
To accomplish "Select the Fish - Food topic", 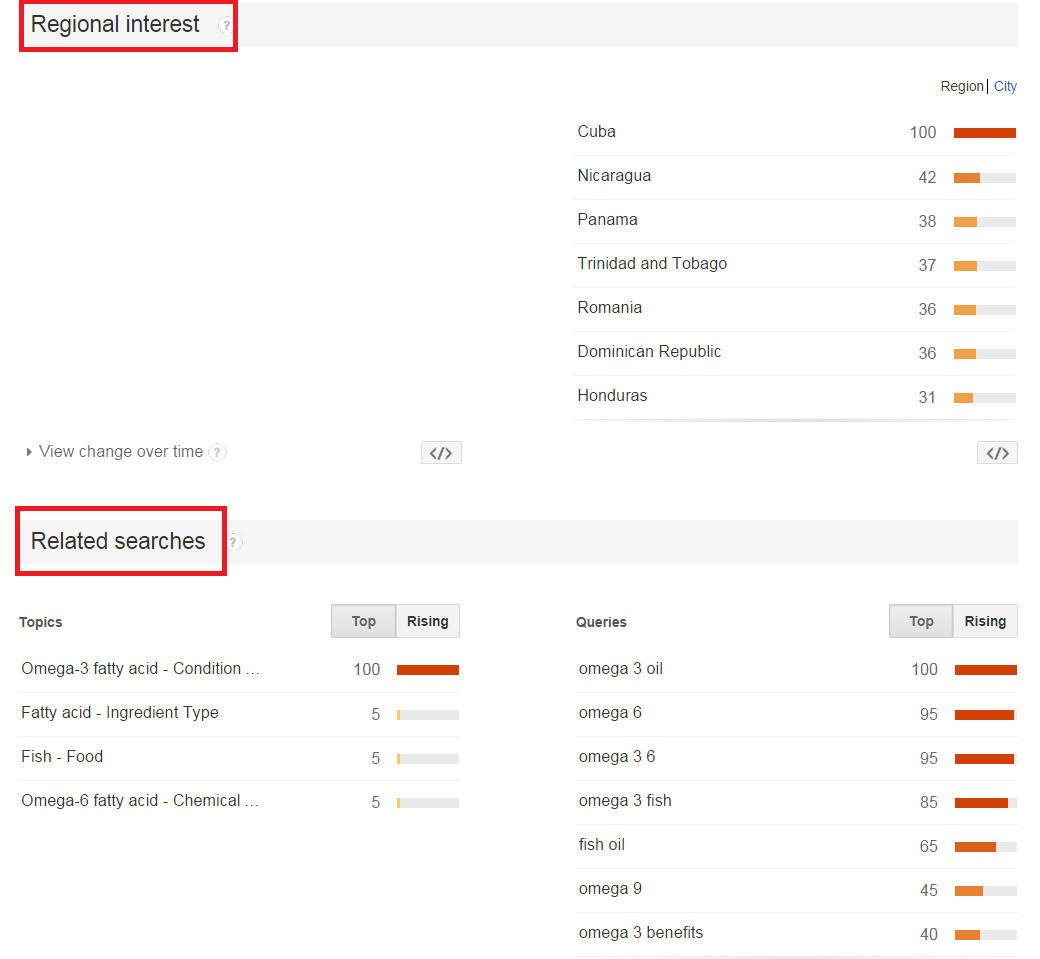I will click(x=62, y=756).
